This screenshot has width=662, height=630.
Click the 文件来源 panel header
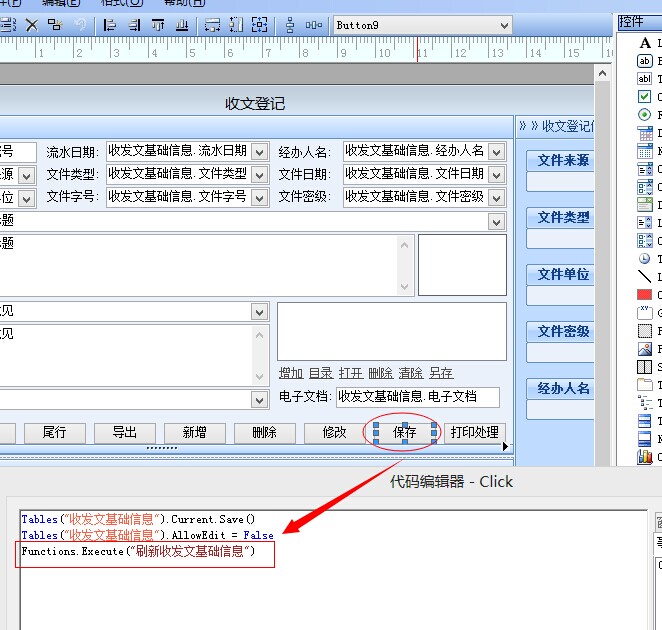(561, 160)
